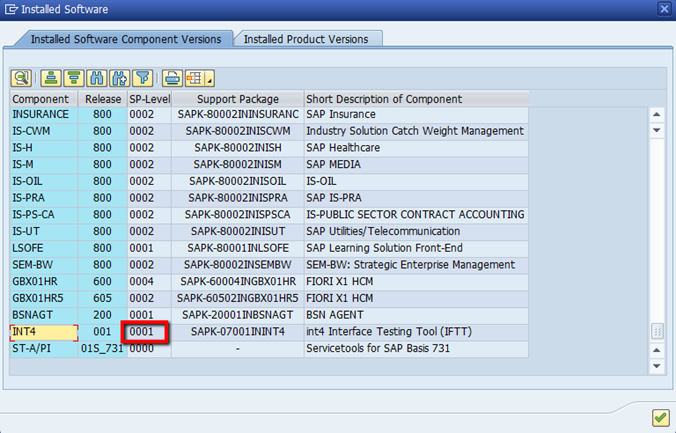The height and width of the screenshot is (433, 676).
Task: Open the Details magnifier icon in toolbar
Action: (x=21, y=78)
